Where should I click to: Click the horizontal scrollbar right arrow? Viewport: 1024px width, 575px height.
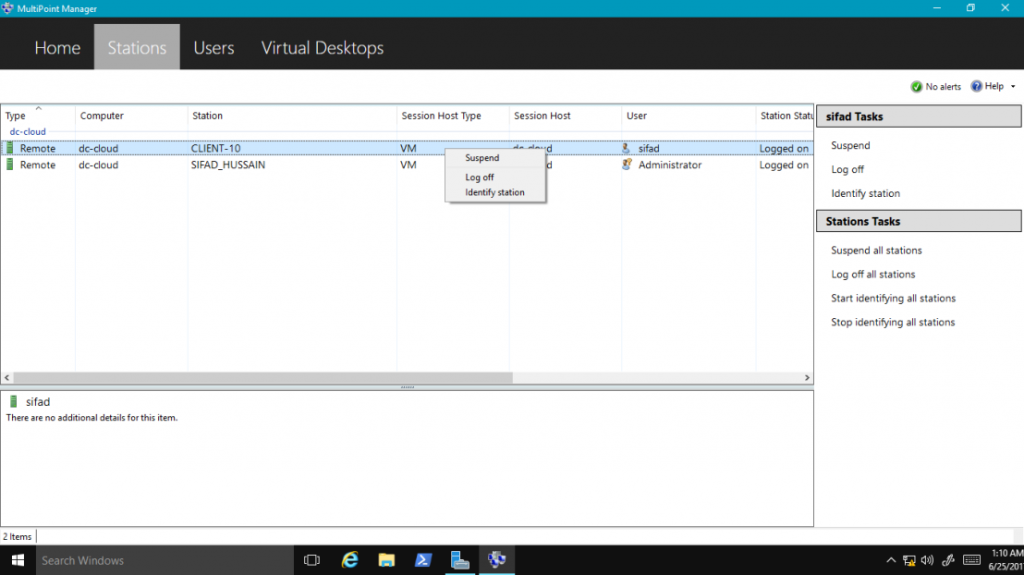click(x=807, y=378)
